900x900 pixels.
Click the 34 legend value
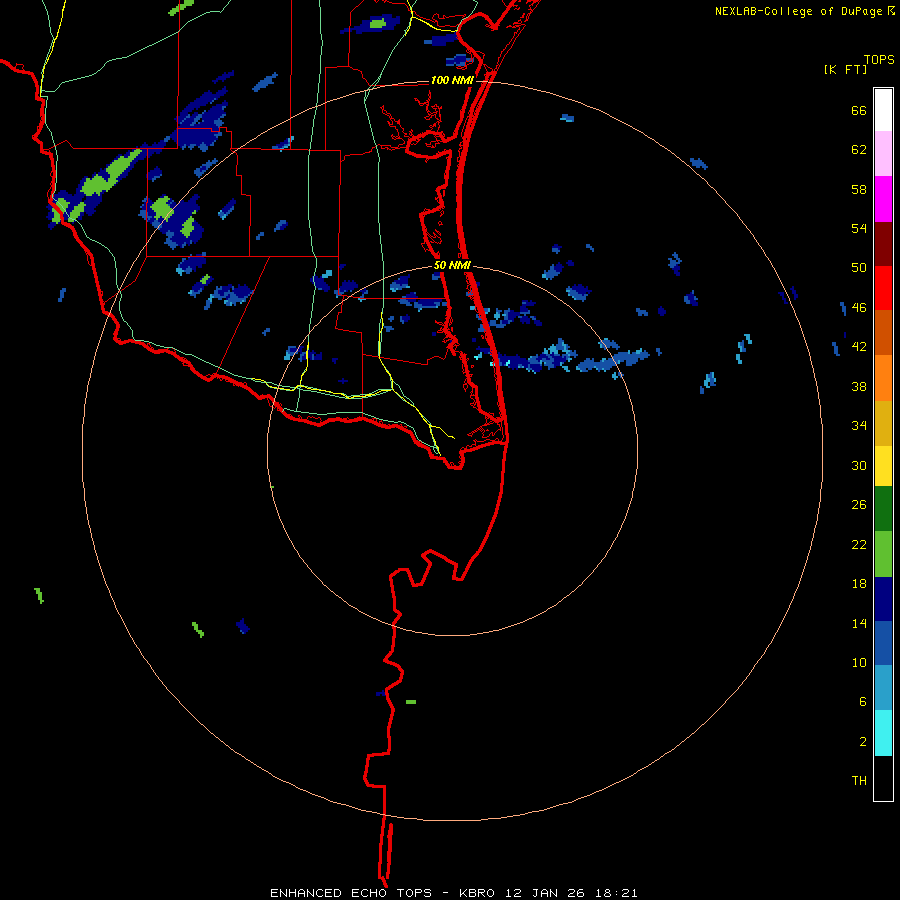click(859, 426)
